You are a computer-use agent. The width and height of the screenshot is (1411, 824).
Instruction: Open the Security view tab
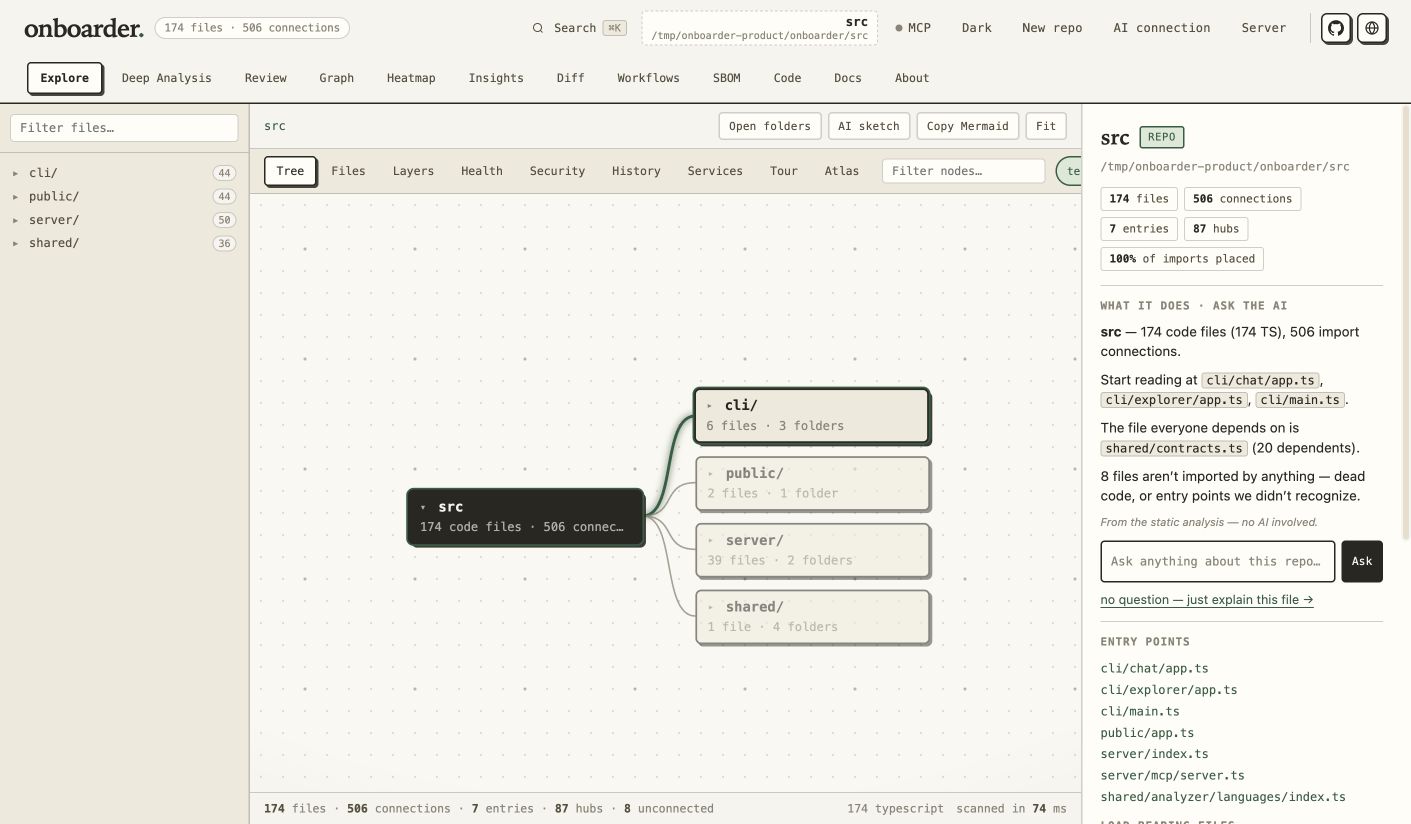click(x=557, y=171)
